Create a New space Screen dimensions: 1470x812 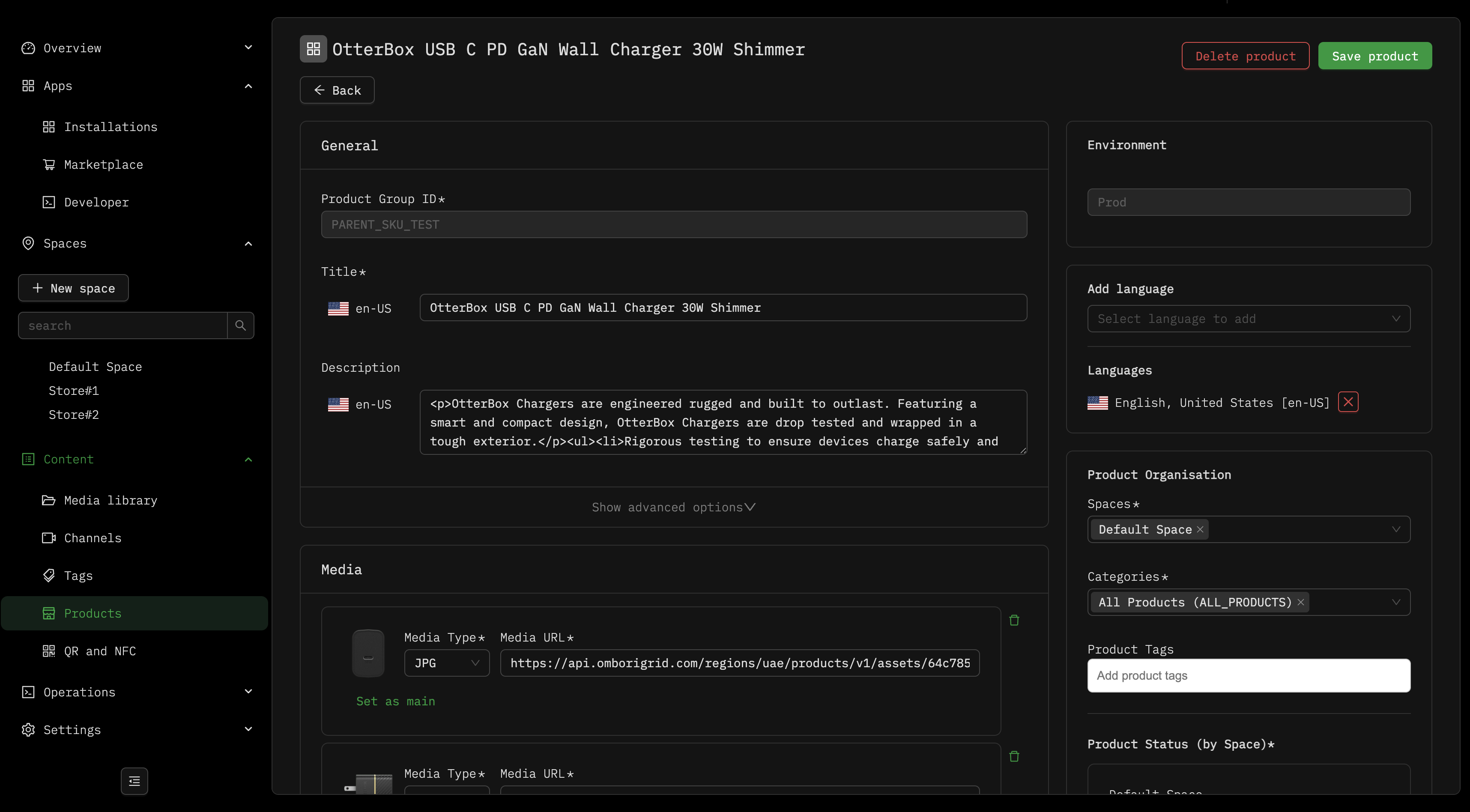tap(73, 288)
